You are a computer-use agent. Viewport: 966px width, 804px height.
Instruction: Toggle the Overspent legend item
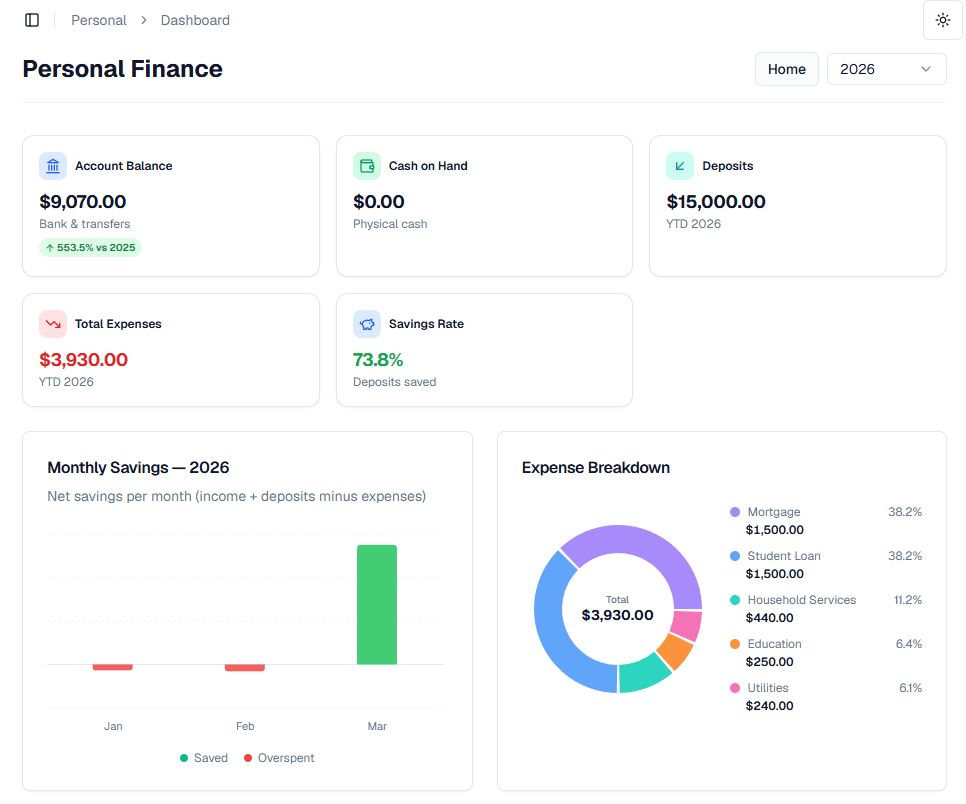pyautogui.click(x=278, y=758)
